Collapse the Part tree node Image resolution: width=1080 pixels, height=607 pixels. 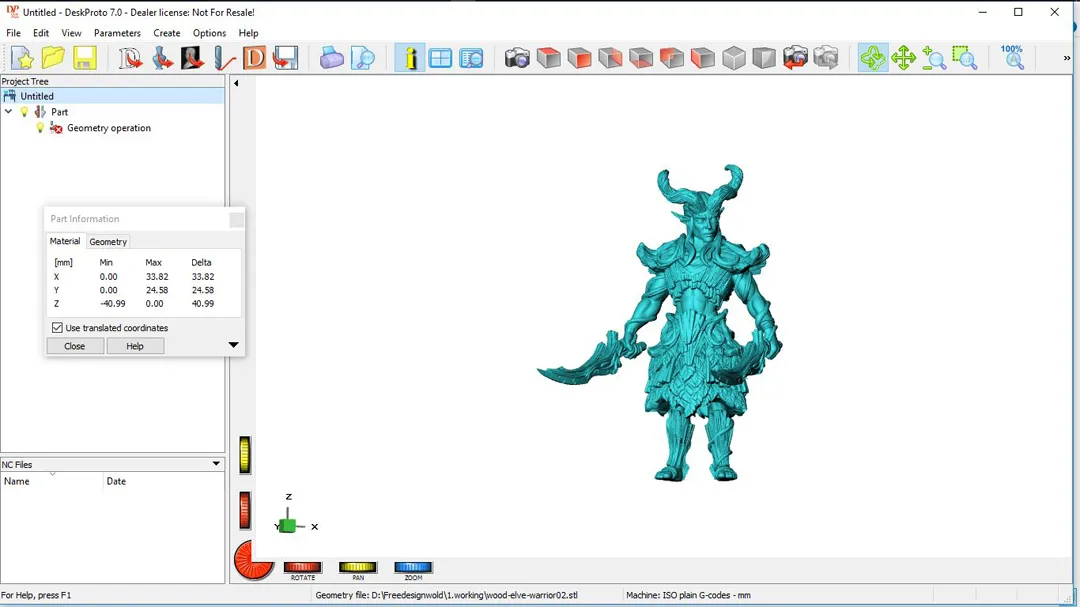click(8, 112)
